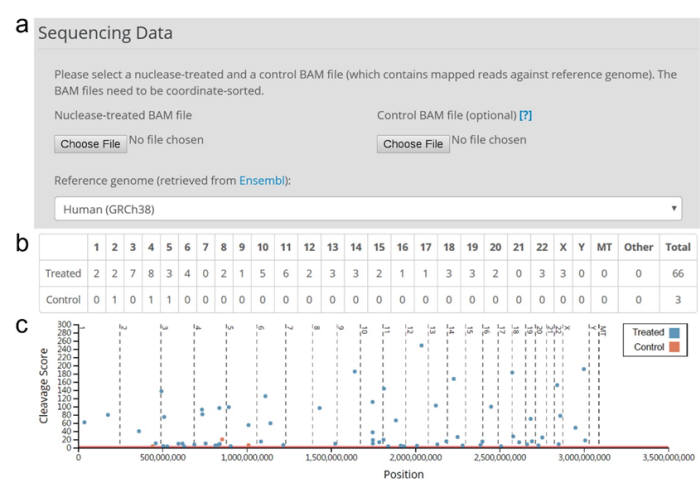700x484 pixels.
Task: Click the highest data point near score 250
Action: click(422, 345)
